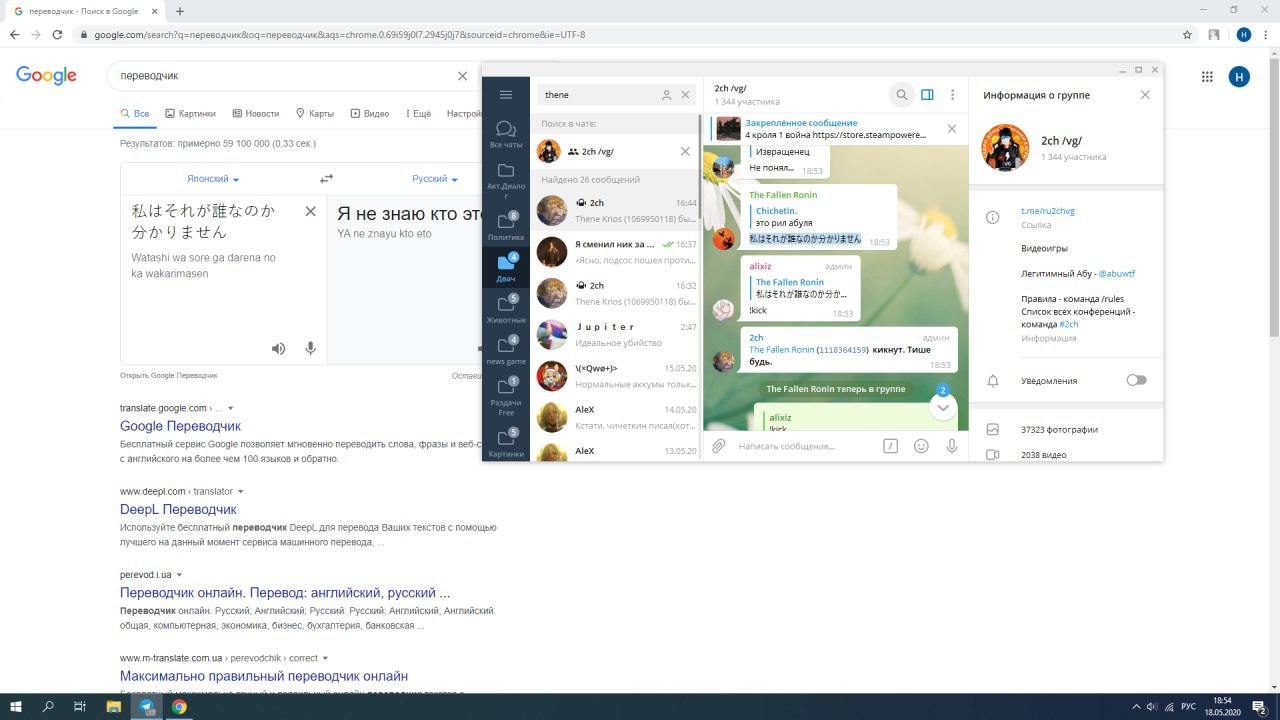Clear the Google search query

[x=462, y=75]
